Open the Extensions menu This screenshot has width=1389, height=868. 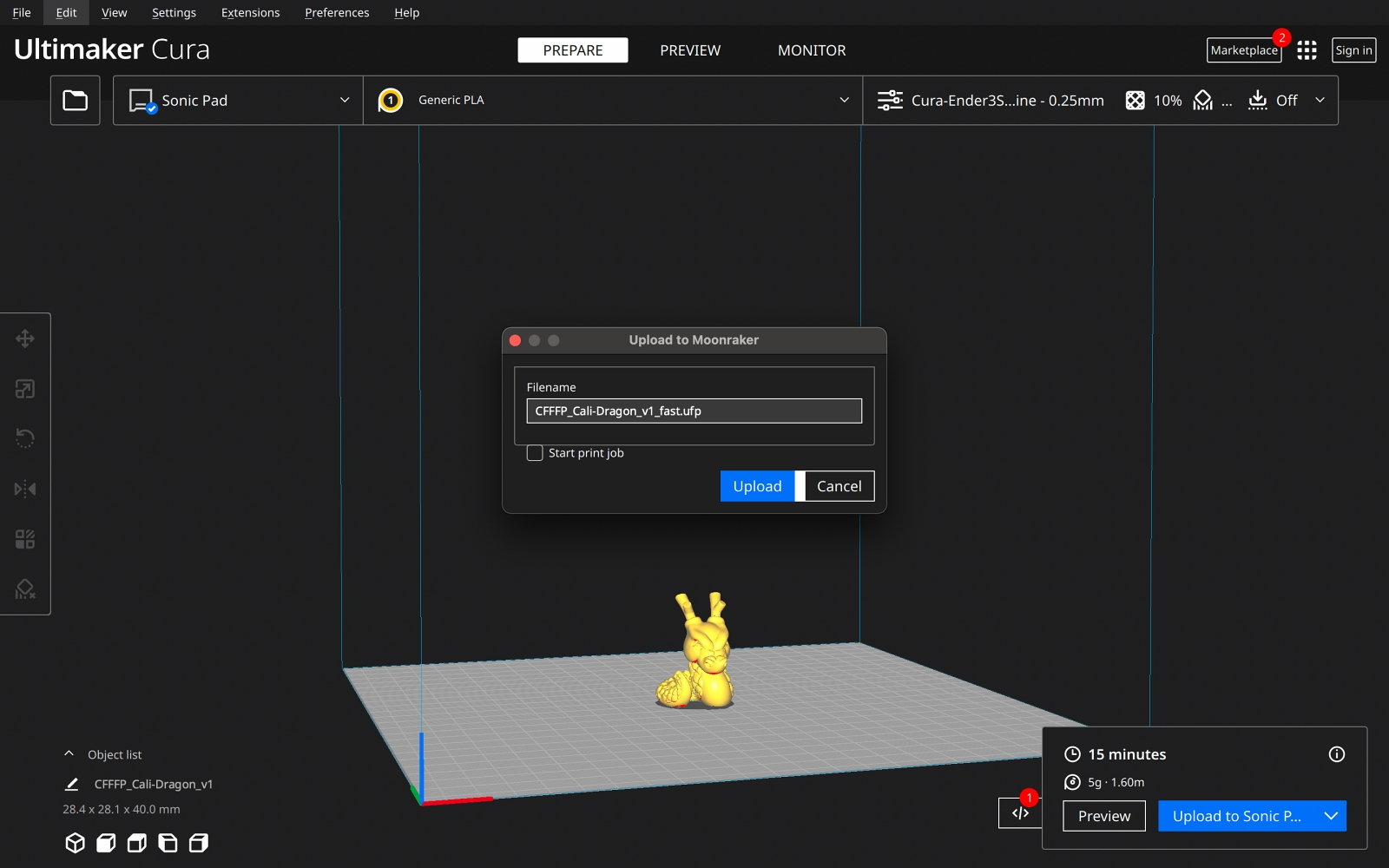pos(250,13)
